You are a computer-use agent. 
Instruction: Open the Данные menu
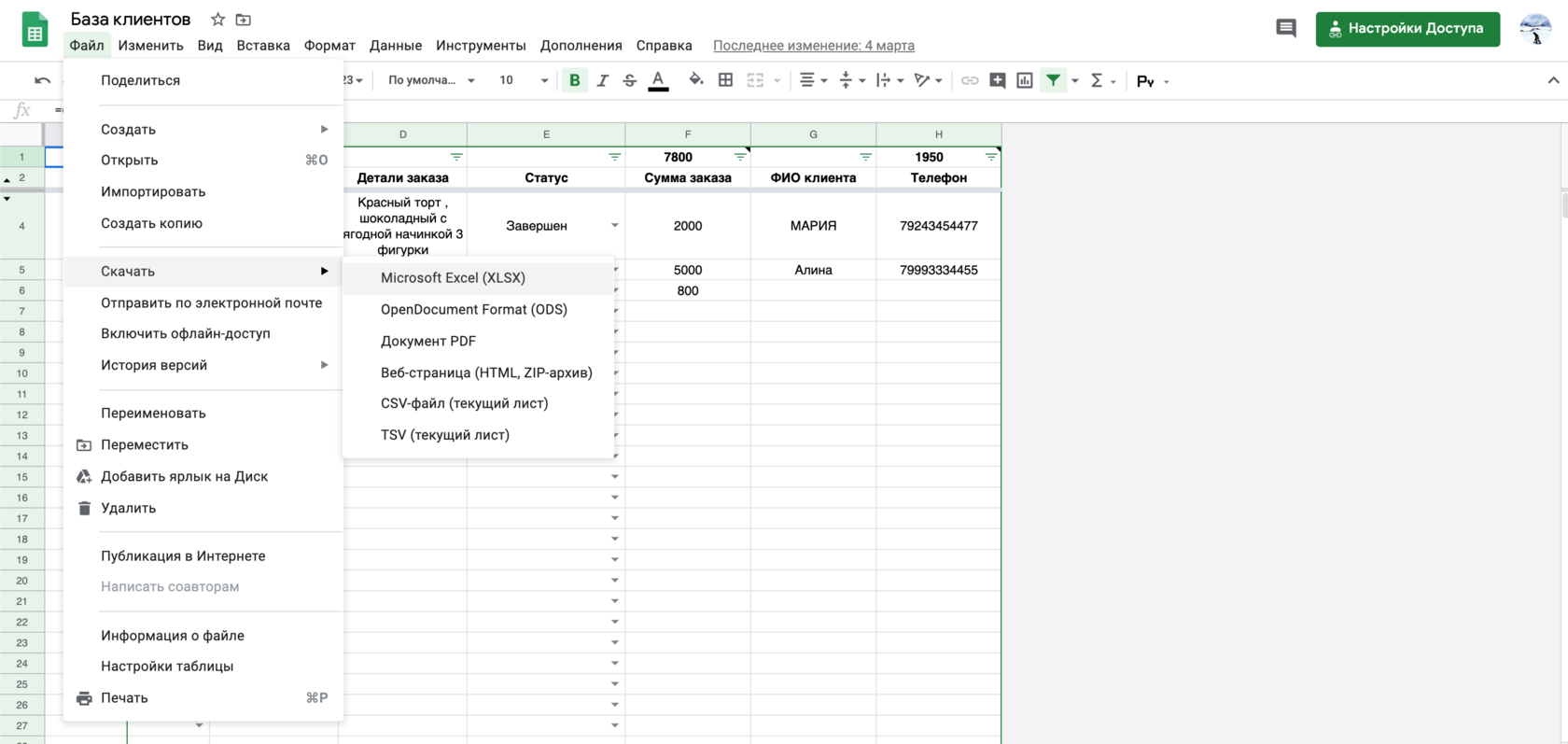[396, 46]
